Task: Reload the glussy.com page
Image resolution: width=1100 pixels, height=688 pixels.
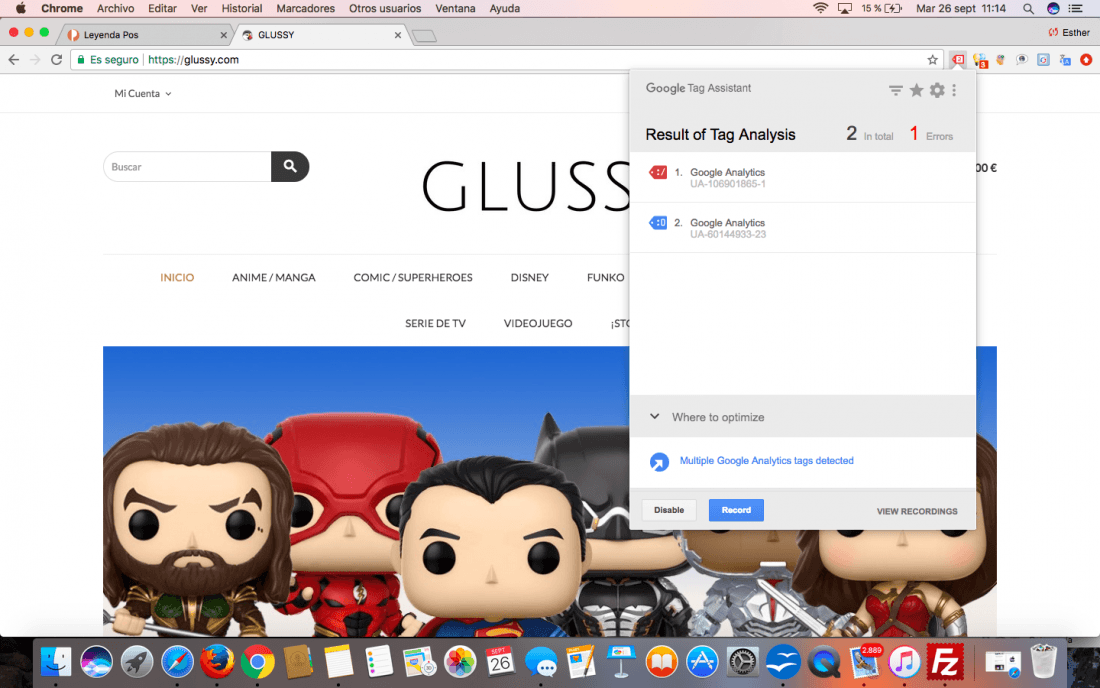Action: [x=57, y=60]
